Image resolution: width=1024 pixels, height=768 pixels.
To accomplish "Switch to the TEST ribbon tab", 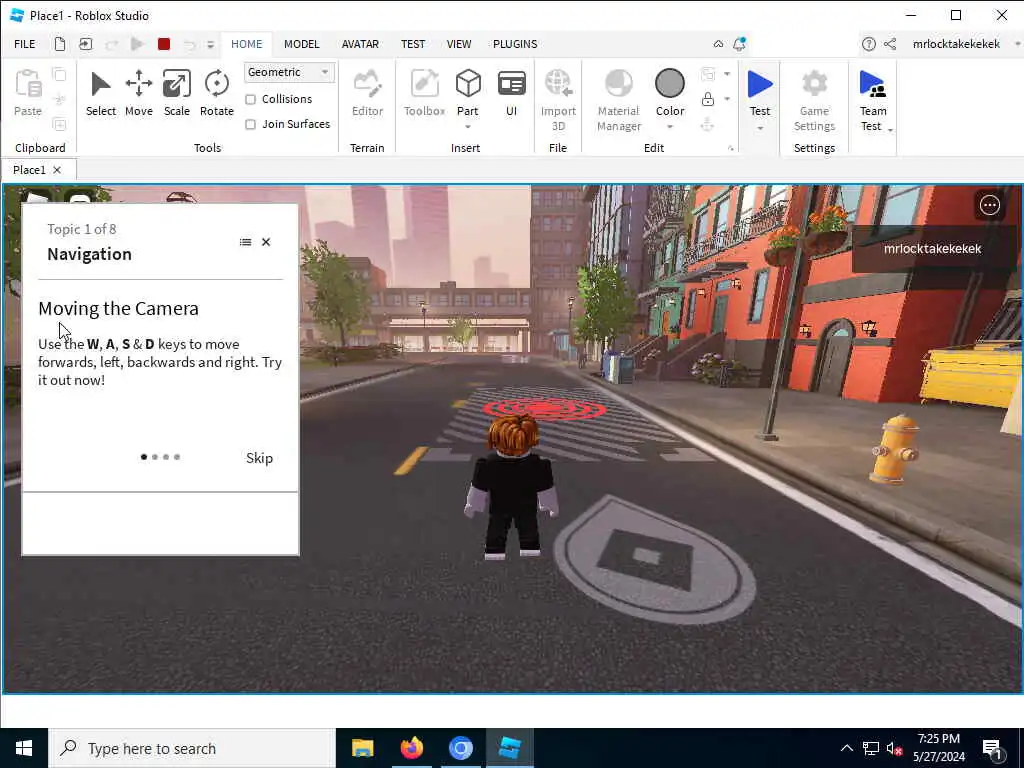I will [x=413, y=44].
